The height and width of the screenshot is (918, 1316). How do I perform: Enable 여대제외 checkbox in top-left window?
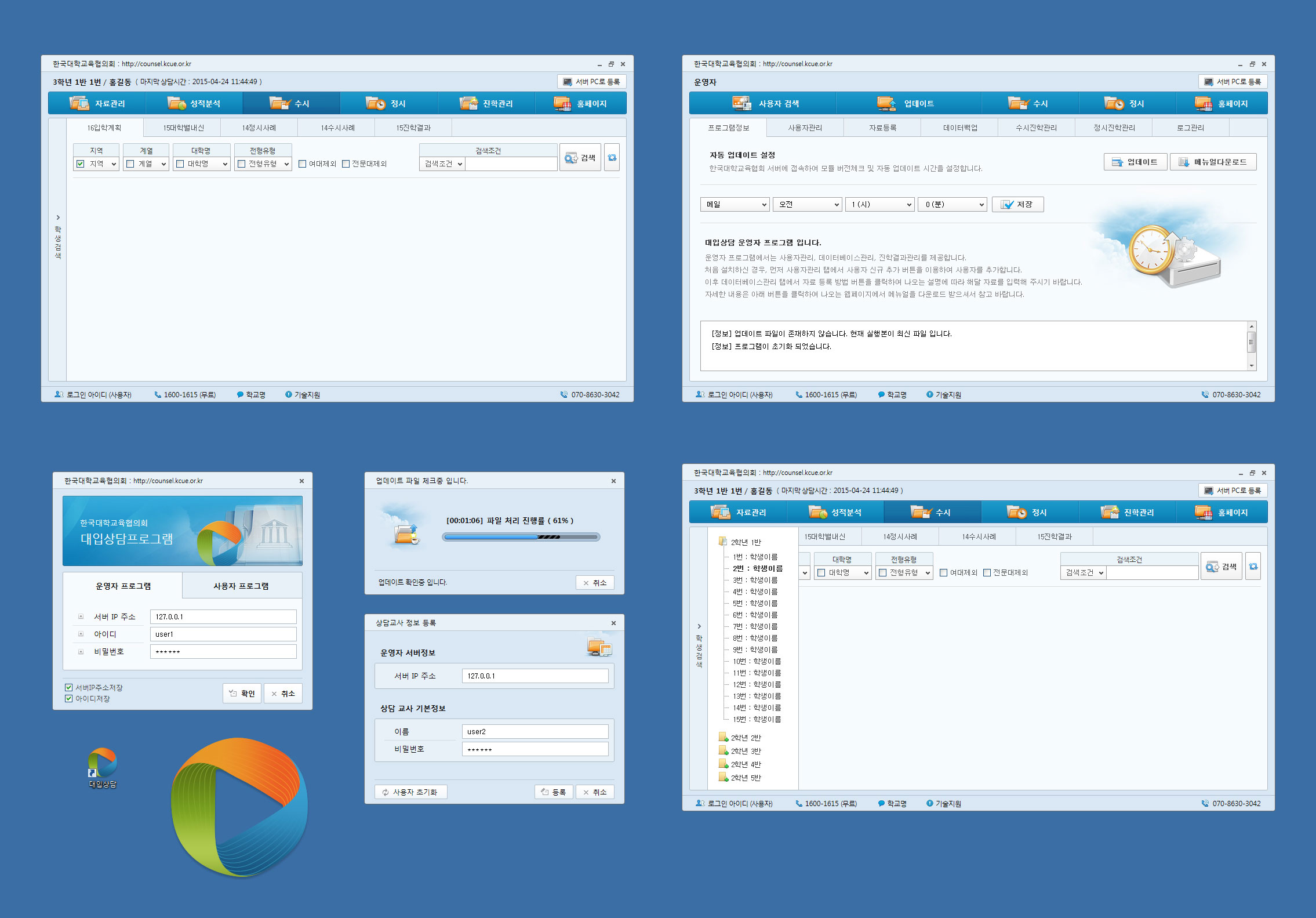(x=302, y=164)
